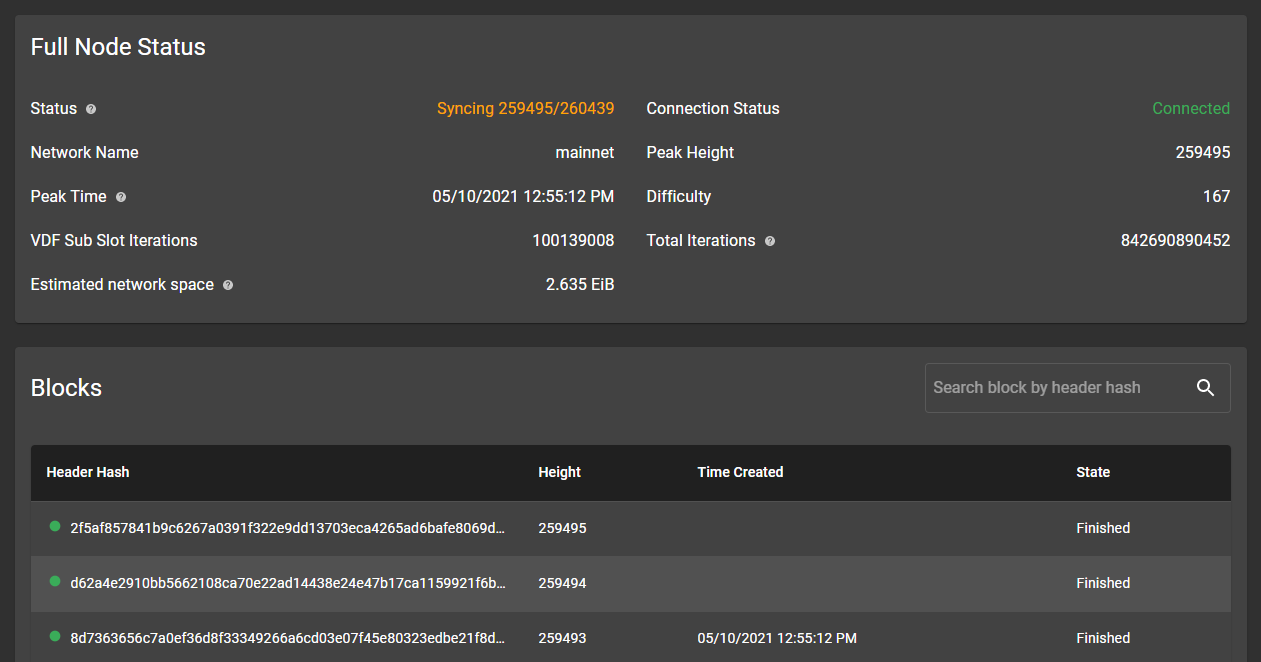The width and height of the screenshot is (1261, 662).
Task: Click the Difficulty label
Action: click(x=679, y=197)
